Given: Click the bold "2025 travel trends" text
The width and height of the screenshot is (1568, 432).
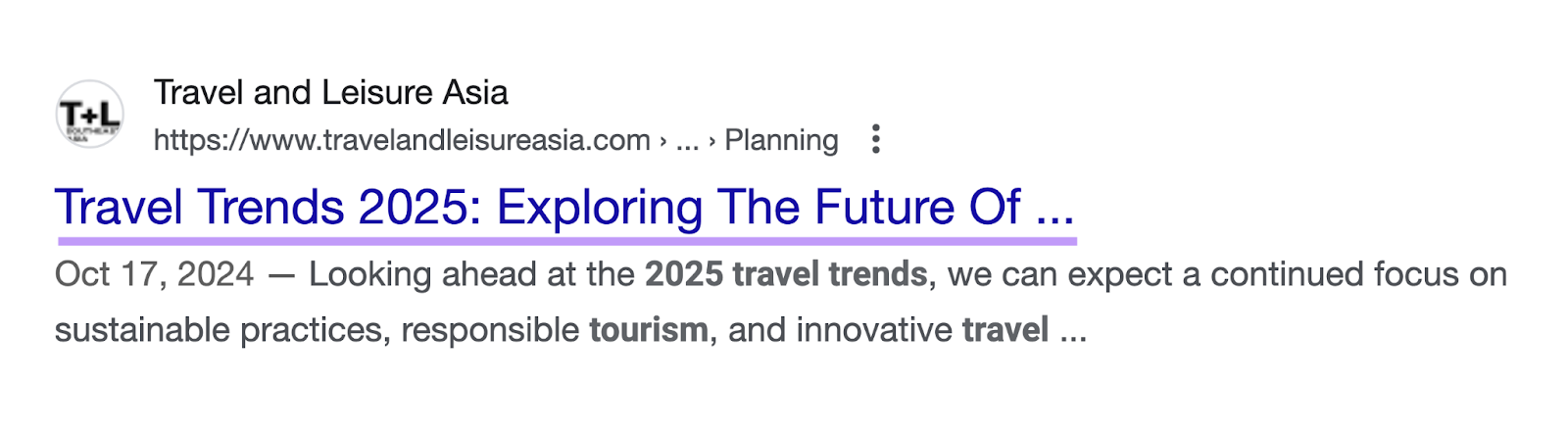Looking at the screenshot, I should point(785,274).
